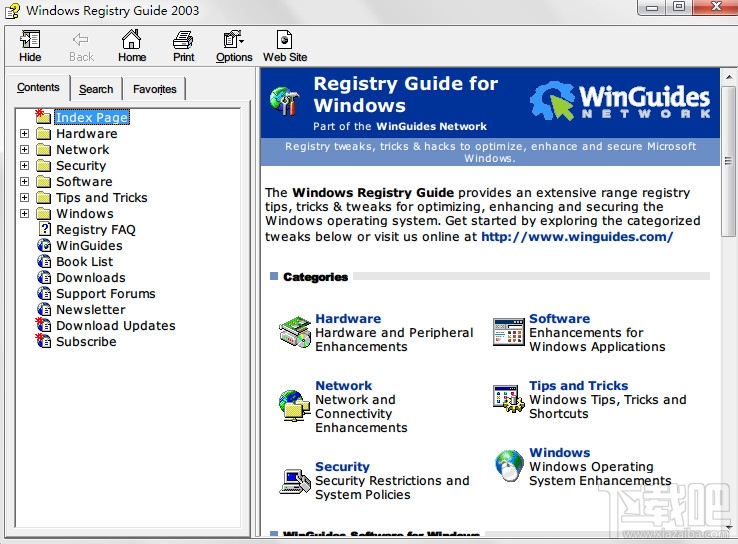Image resolution: width=738 pixels, height=544 pixels.
Task: Click the Newsletter page icon
Action: pyautogui.click(x=44, y=309)
